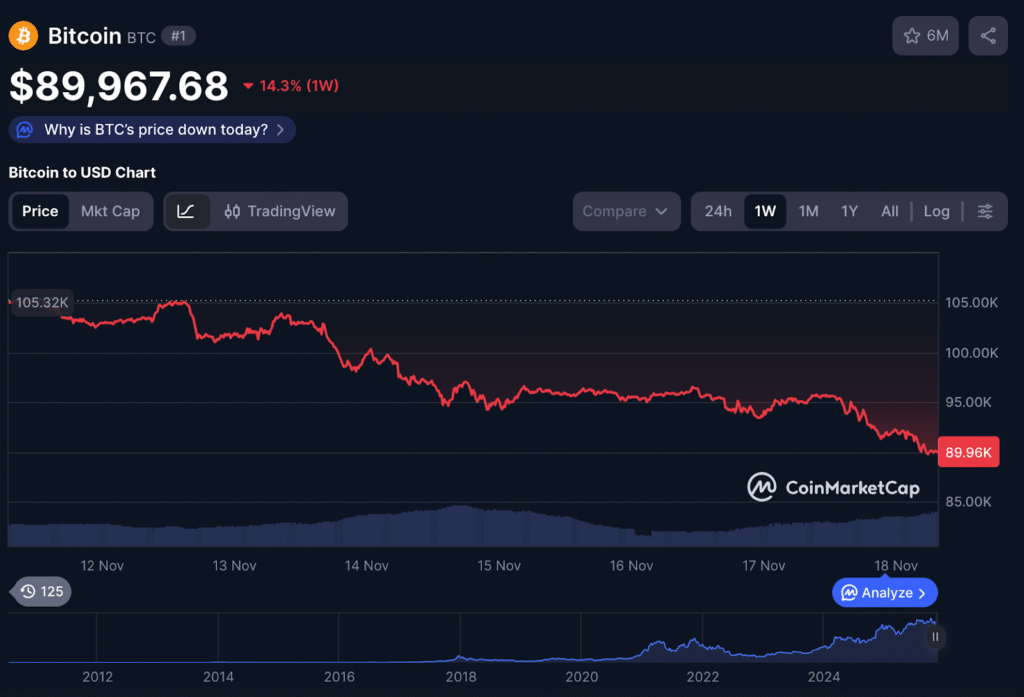Open the Compare dropdown
The image size is (1024, 697).
pos(626,211)
